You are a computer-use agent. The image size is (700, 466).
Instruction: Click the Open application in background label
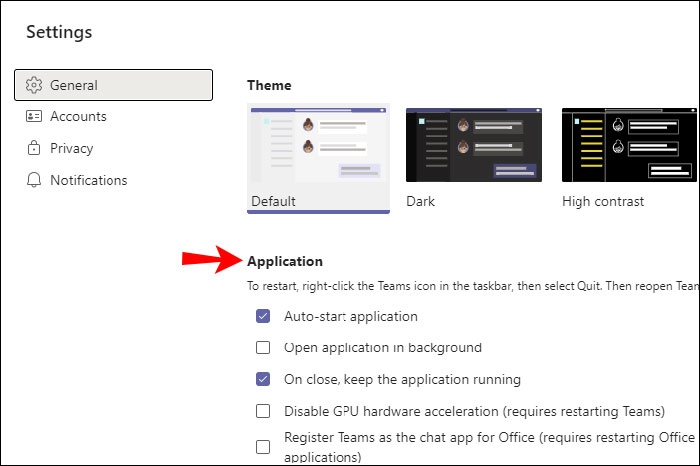[383, 348]
